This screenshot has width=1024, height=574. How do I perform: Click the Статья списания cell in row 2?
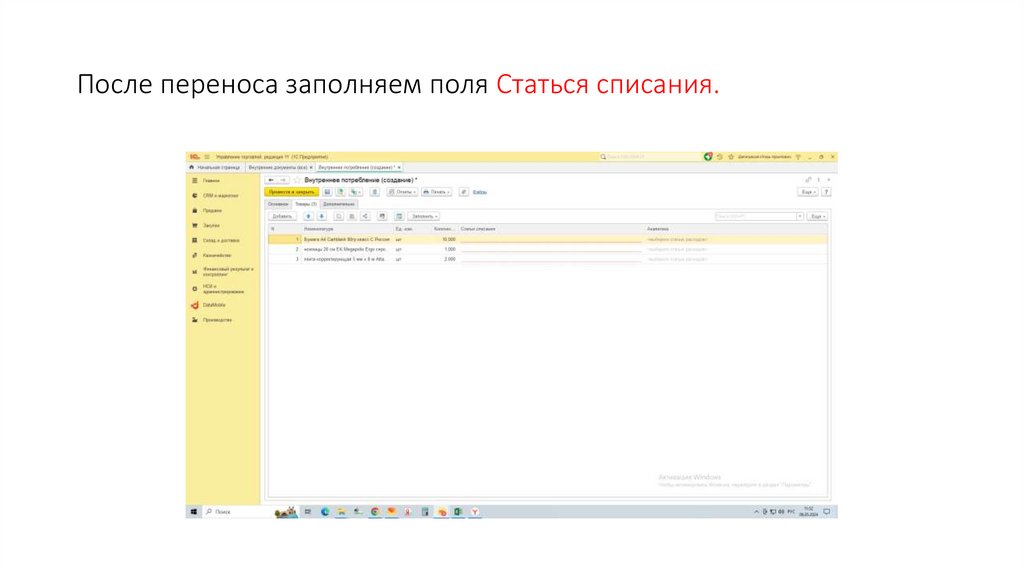tap(551, 249)
